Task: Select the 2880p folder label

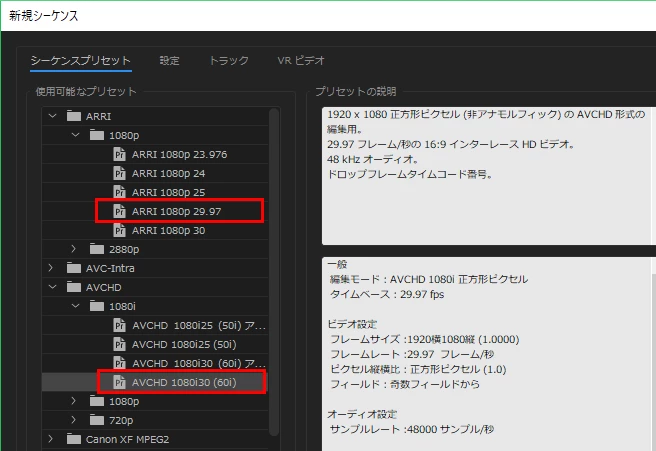Action: click(124, 249)
